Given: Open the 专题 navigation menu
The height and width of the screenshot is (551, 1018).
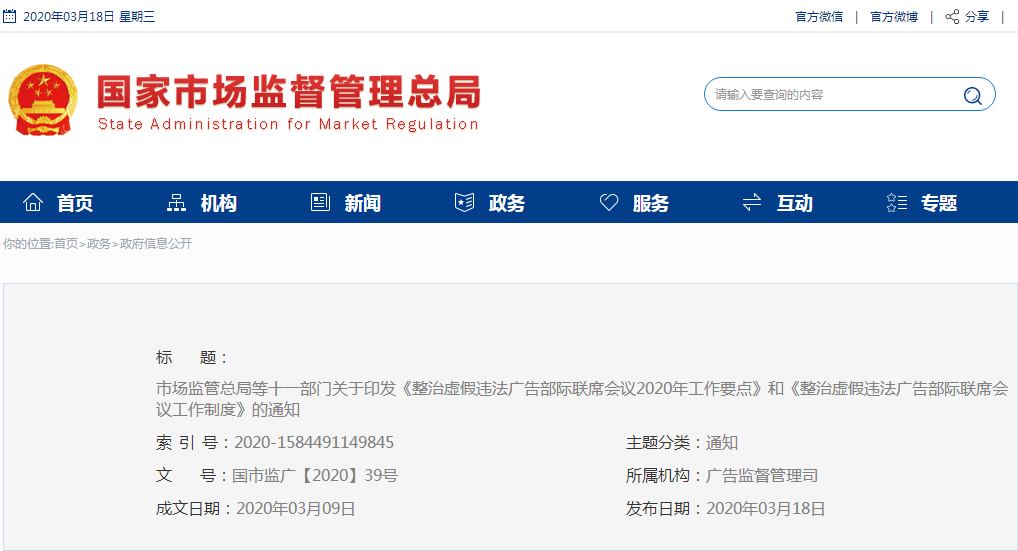Looking at the screenshot, I should [939, 203].
